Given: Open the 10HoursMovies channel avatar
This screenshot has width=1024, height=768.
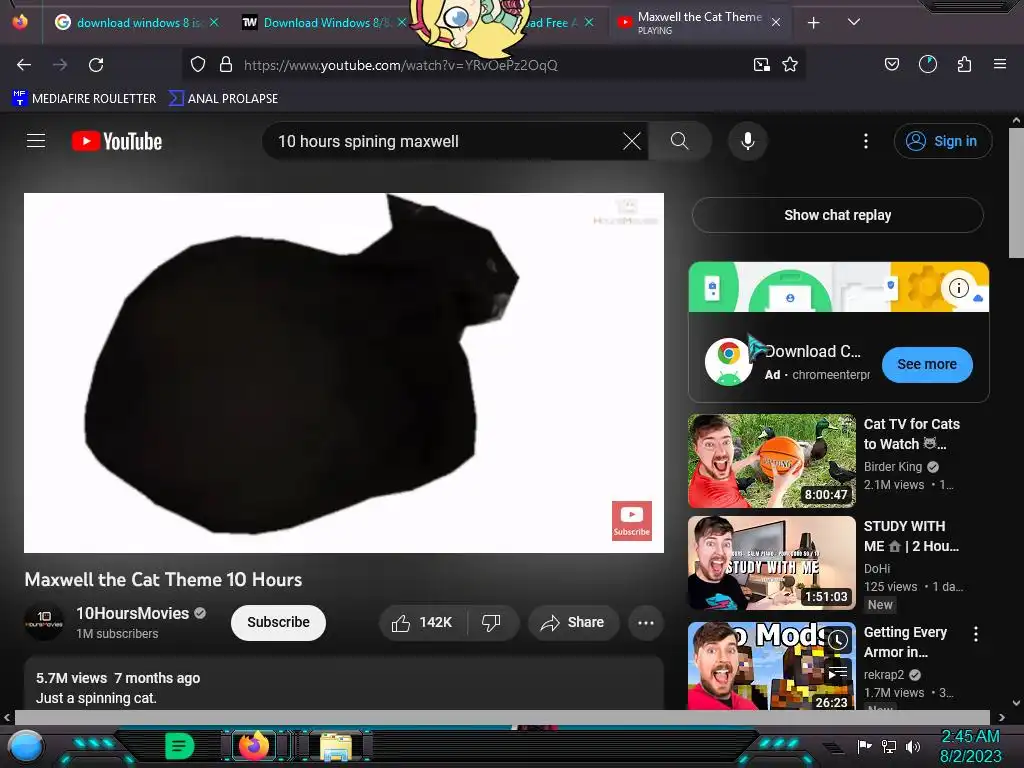Looking at the screenshot, I should coord(44,622).
